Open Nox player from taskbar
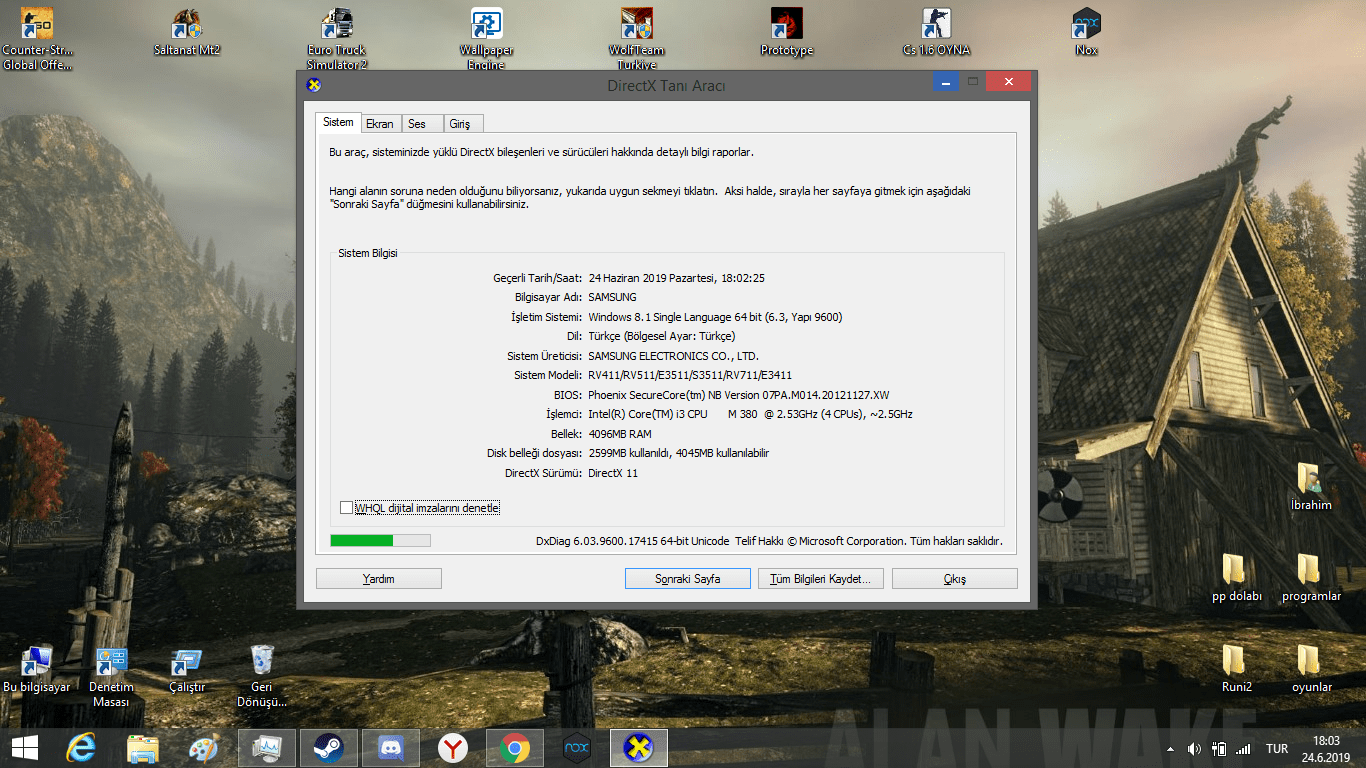Image resolution: width=1366 pixels, height=768 pixels. tap(577, 748)
